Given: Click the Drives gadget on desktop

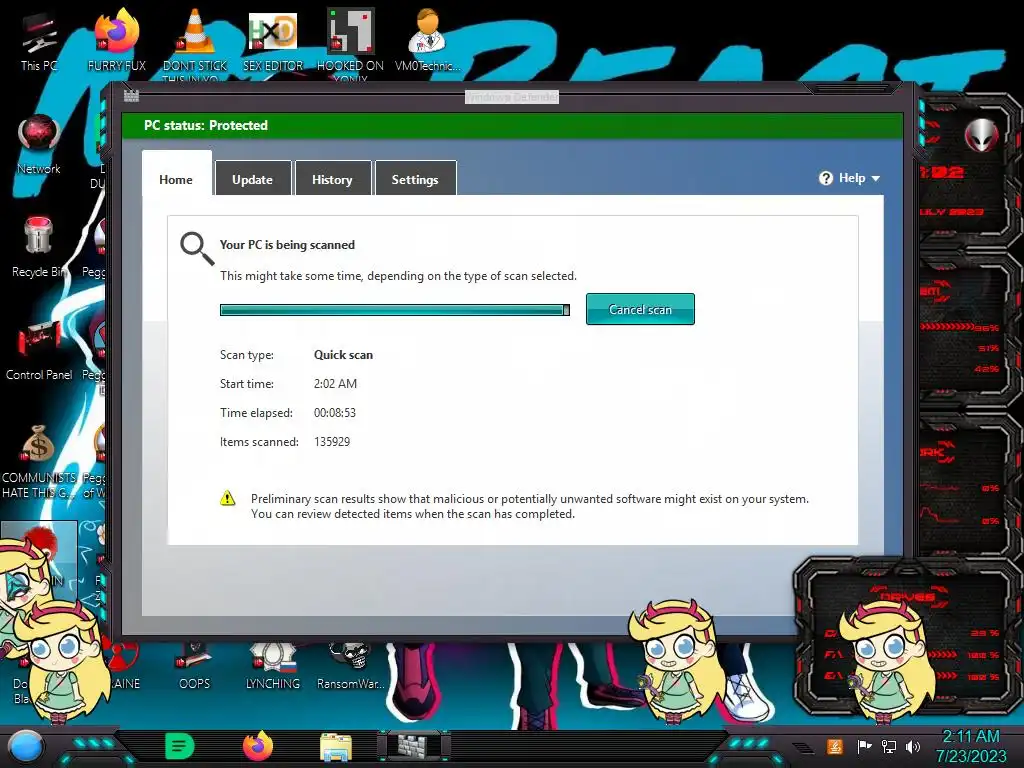Looking at the screenshot, I should pos(908,637).
